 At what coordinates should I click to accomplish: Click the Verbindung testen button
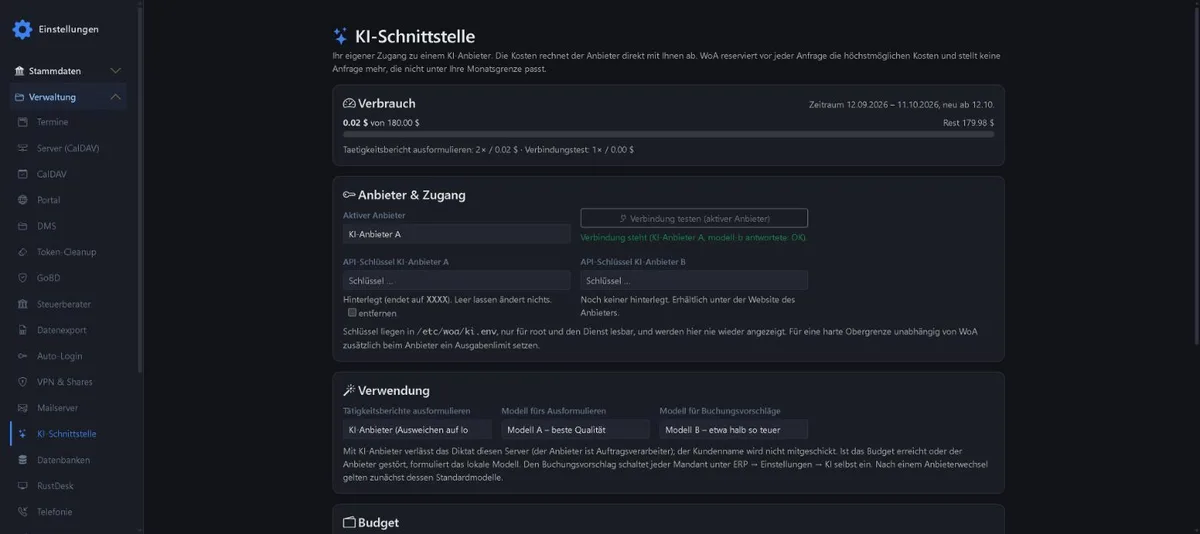point(694,218)
